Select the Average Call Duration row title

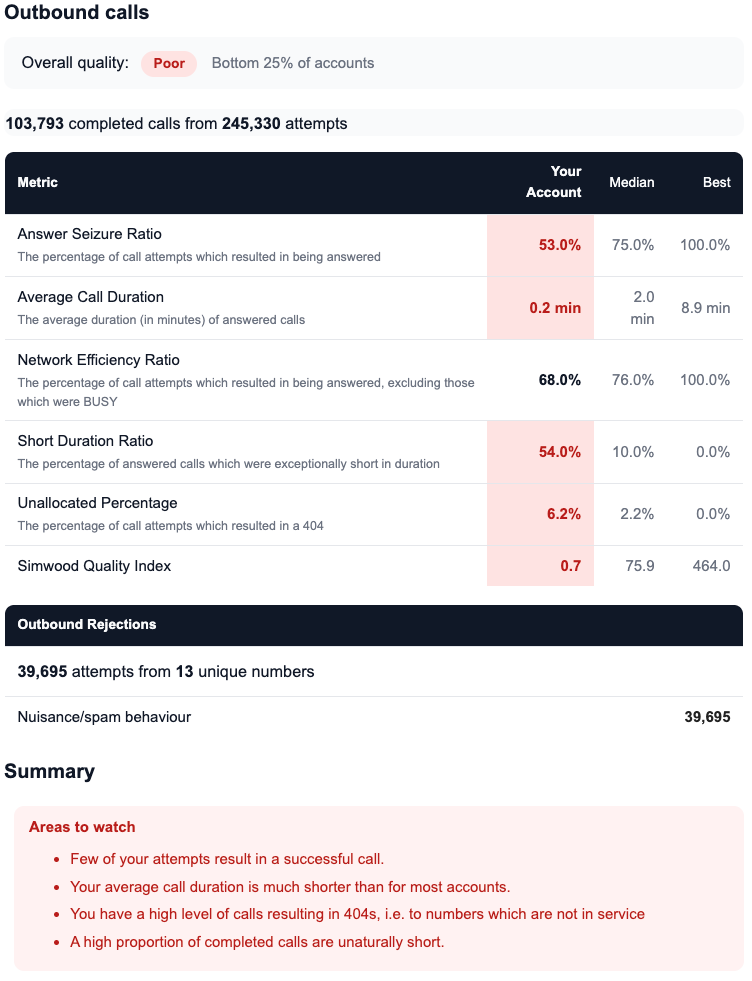[91, 297]
